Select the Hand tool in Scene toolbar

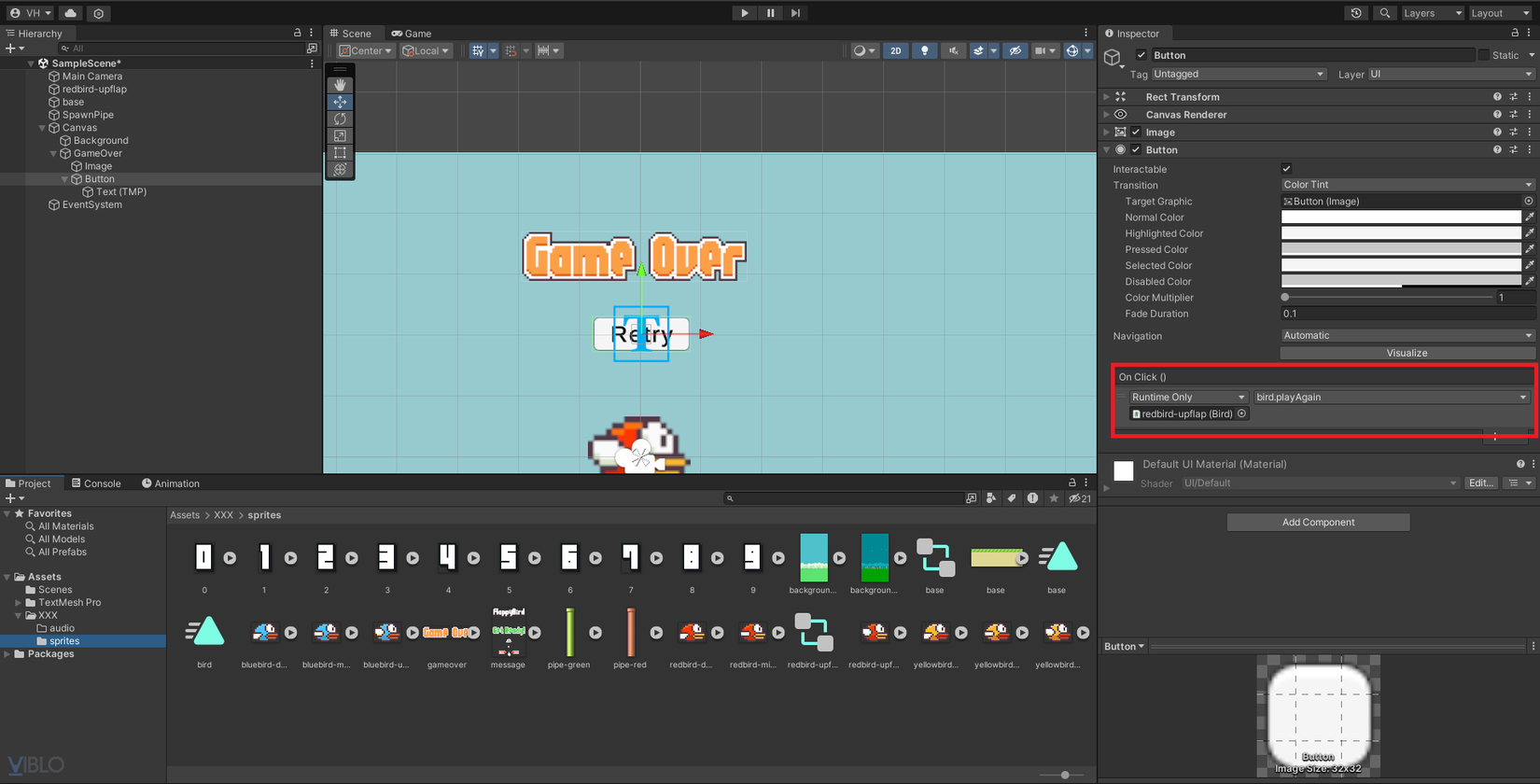[x=340, y=85]
